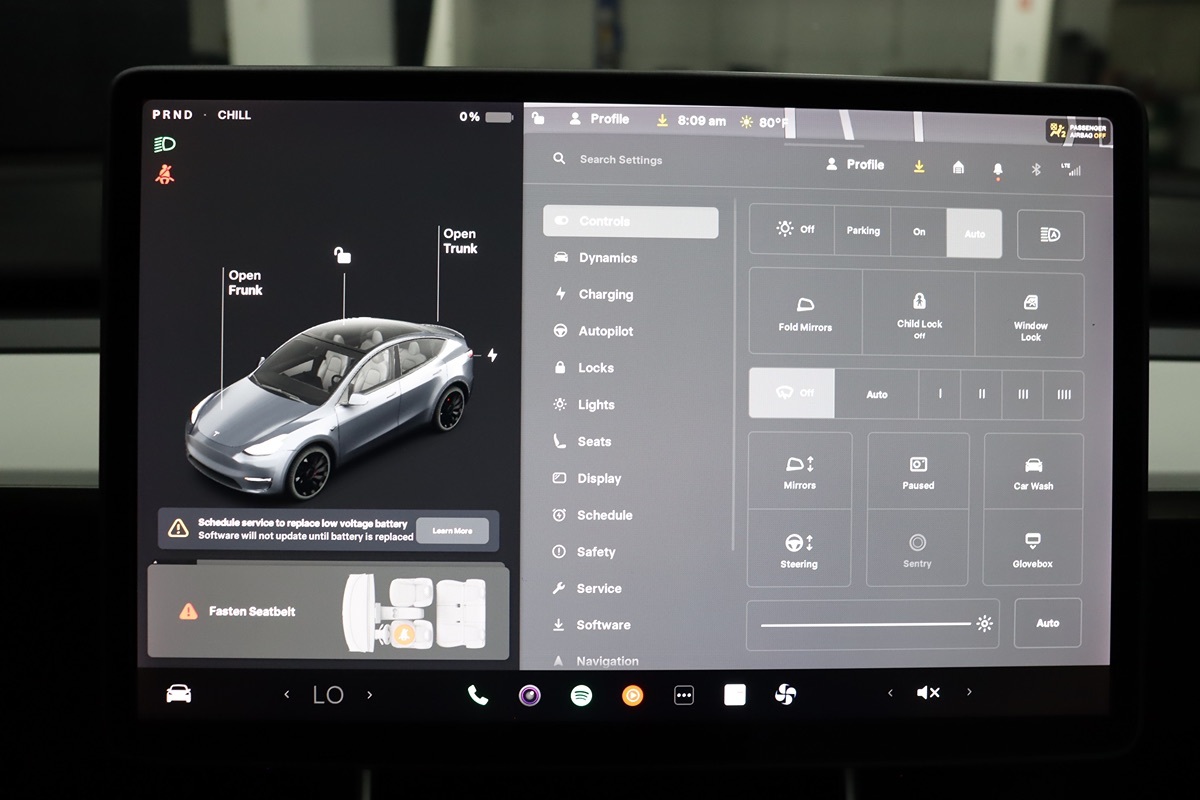Open the dashcam camera app icon
1200x800 pixels.
530,695
